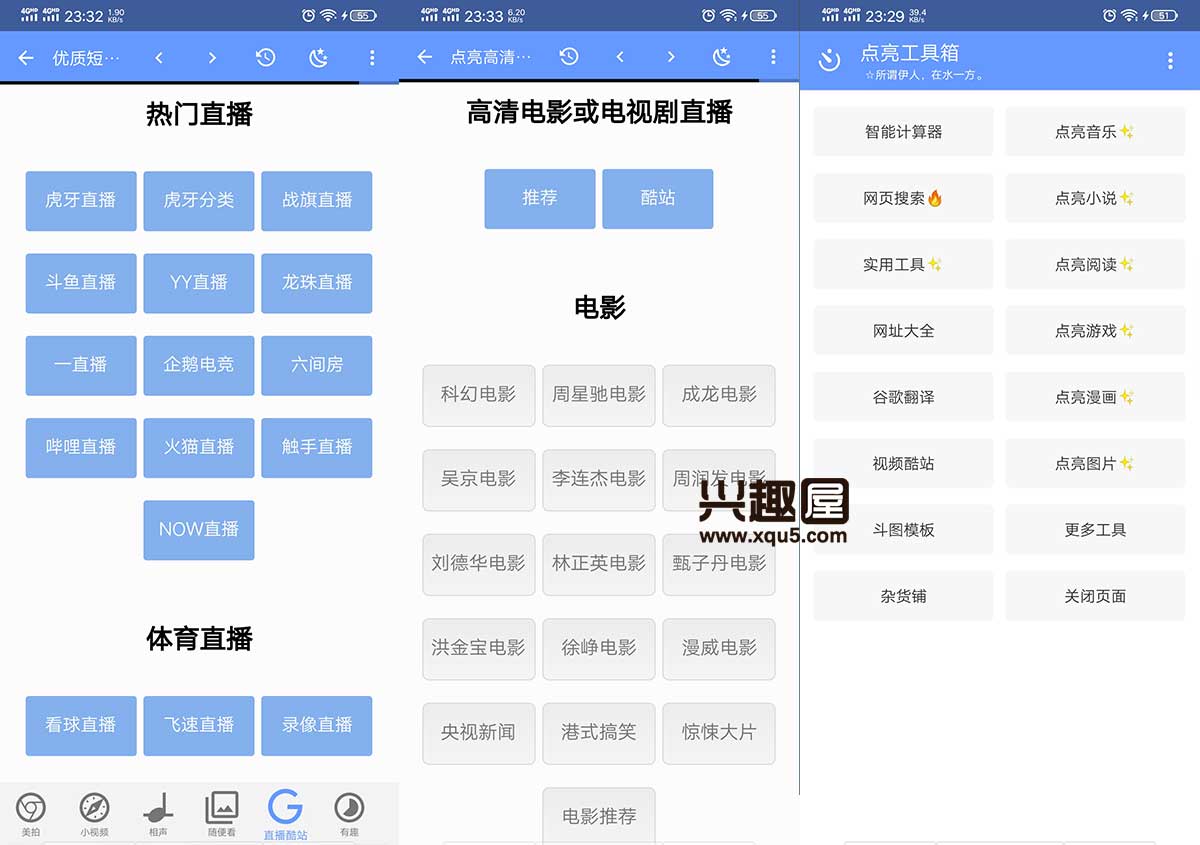This screenshot has width=1200, height=845.
Task: Select the 直播酷站 bottom tab
Action: point(285,814)
